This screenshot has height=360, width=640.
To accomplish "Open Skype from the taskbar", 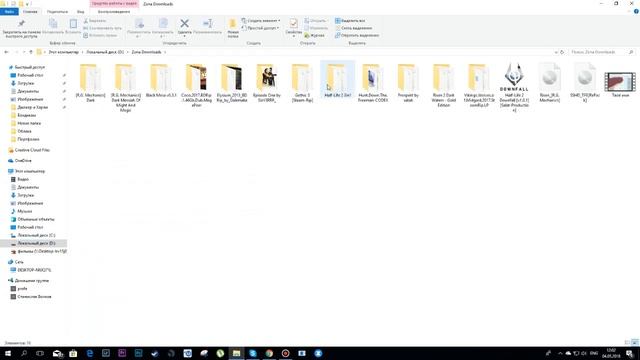I will [253, 353].
